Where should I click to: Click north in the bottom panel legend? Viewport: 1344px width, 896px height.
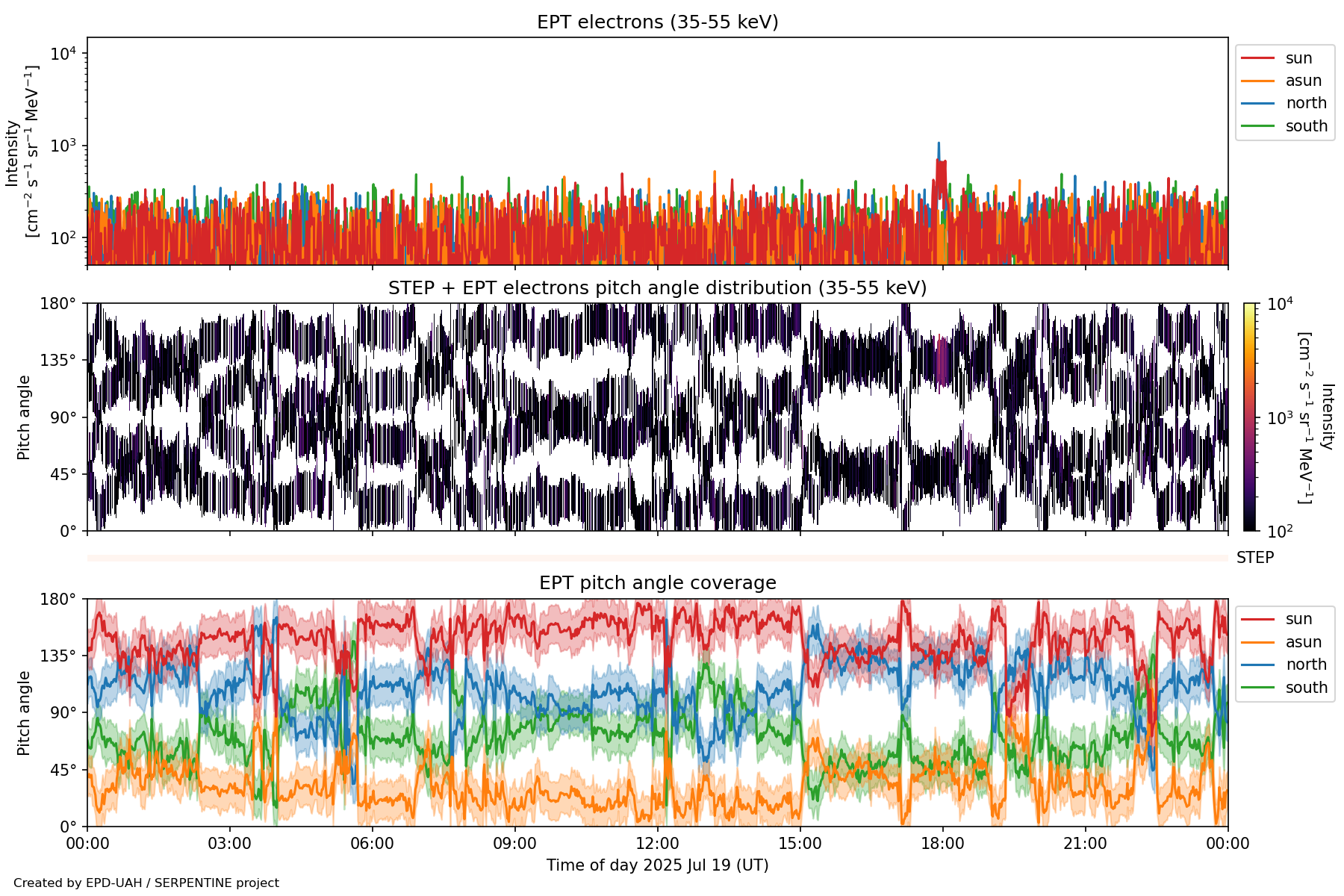(1305, 665)
